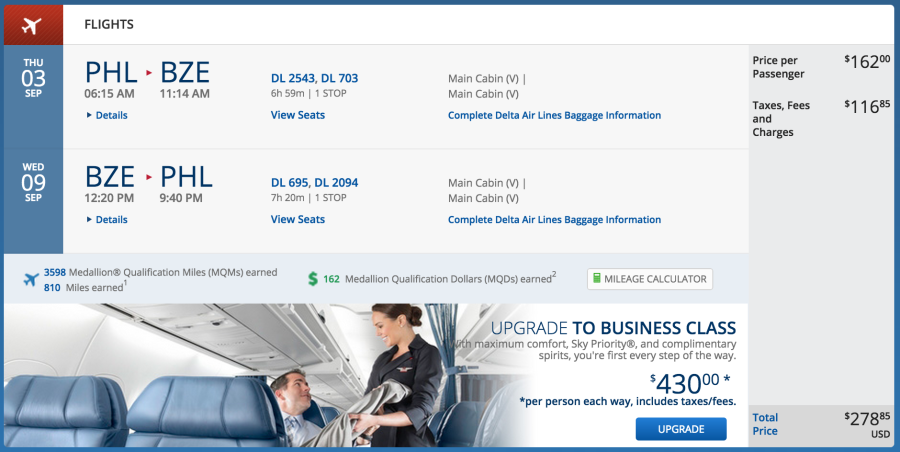
Task: Open flight DL 2094 link
Action: click(x=336, y=183)
